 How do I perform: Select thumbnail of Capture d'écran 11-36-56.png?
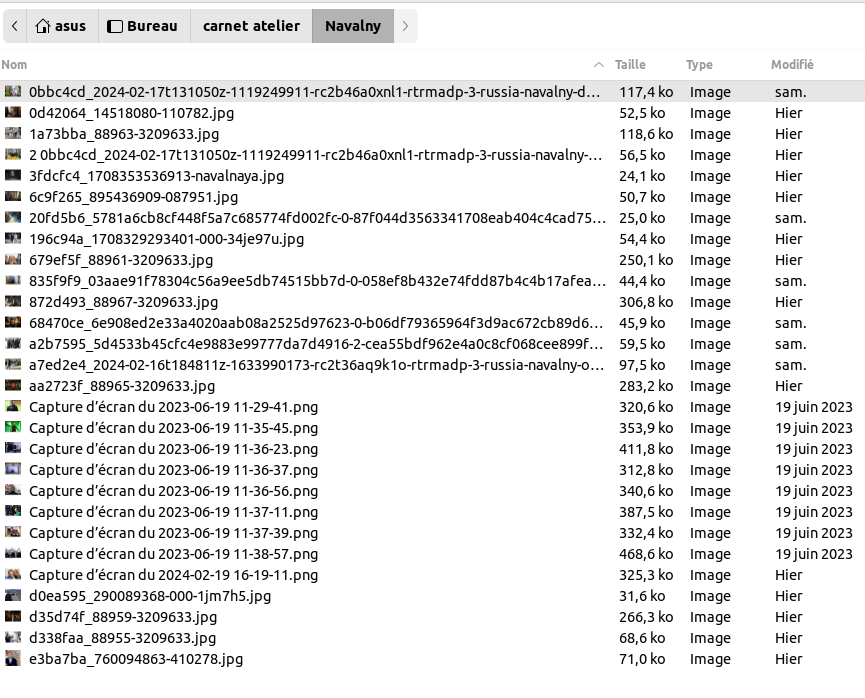pyautogui.click(x=13, y=490)
